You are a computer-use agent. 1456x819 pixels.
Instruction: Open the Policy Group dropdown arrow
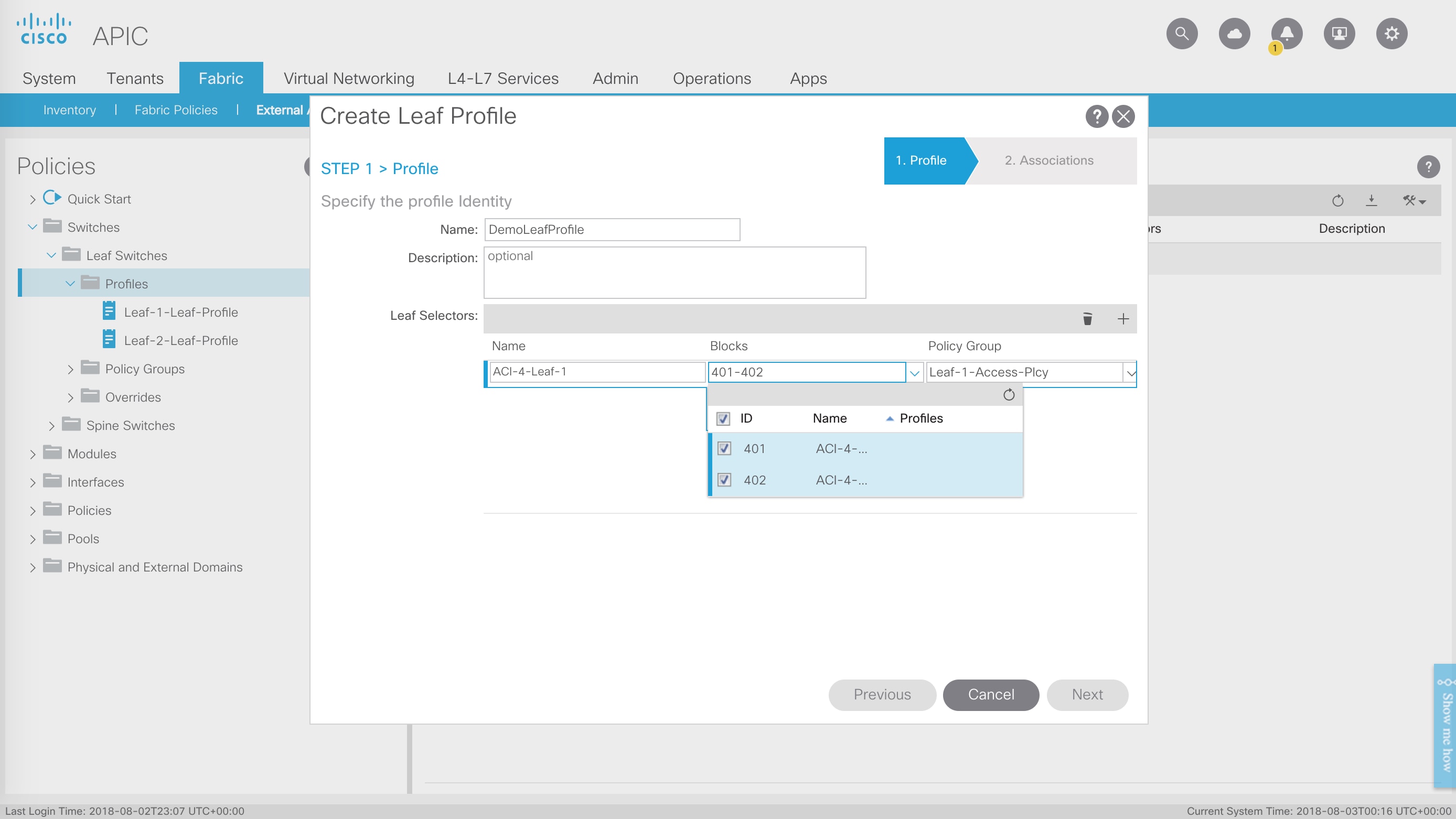click(1130, 372)
